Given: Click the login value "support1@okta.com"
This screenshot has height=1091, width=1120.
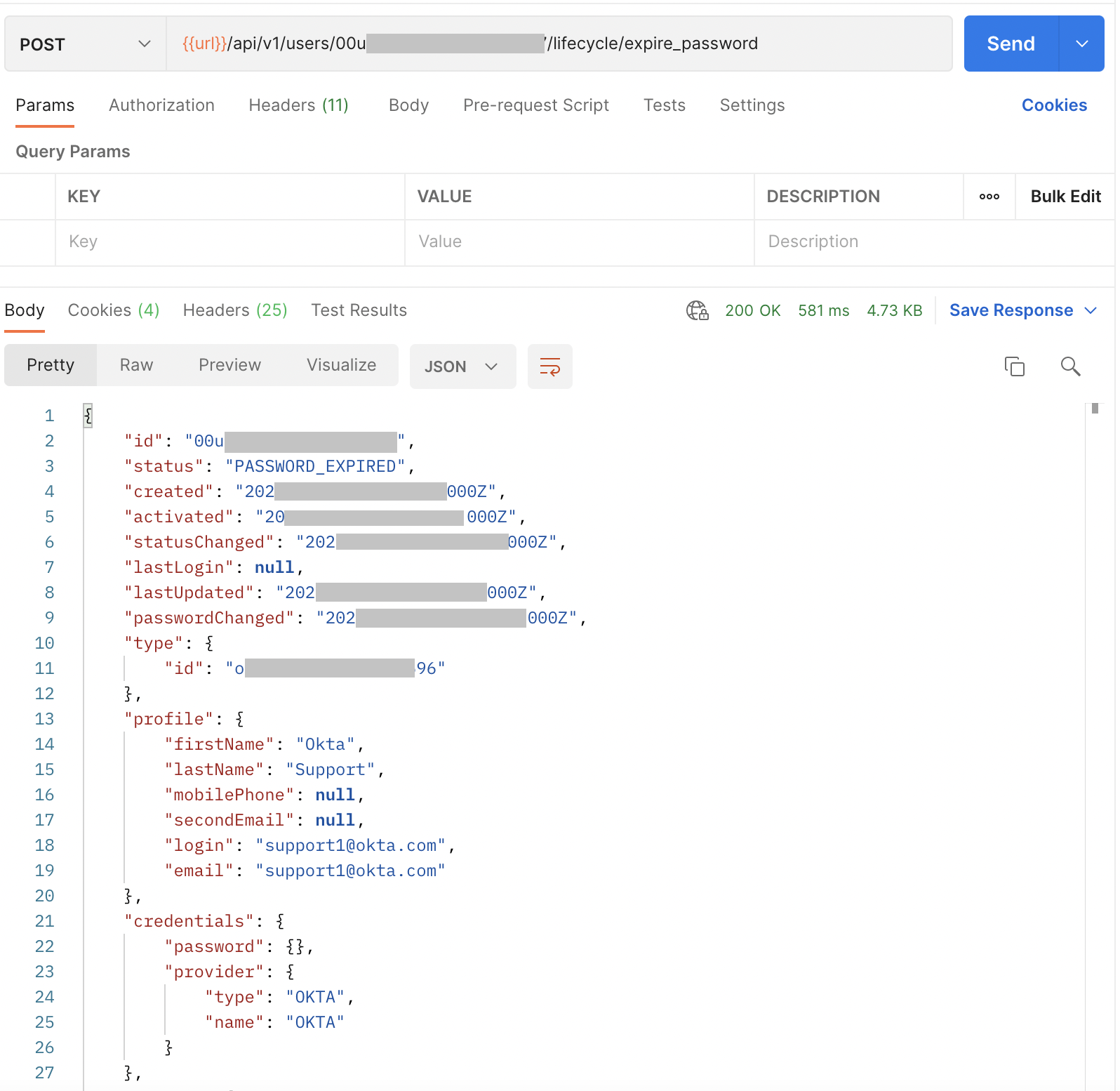Looking at the screenshot, I should click(x=351, y=845).
